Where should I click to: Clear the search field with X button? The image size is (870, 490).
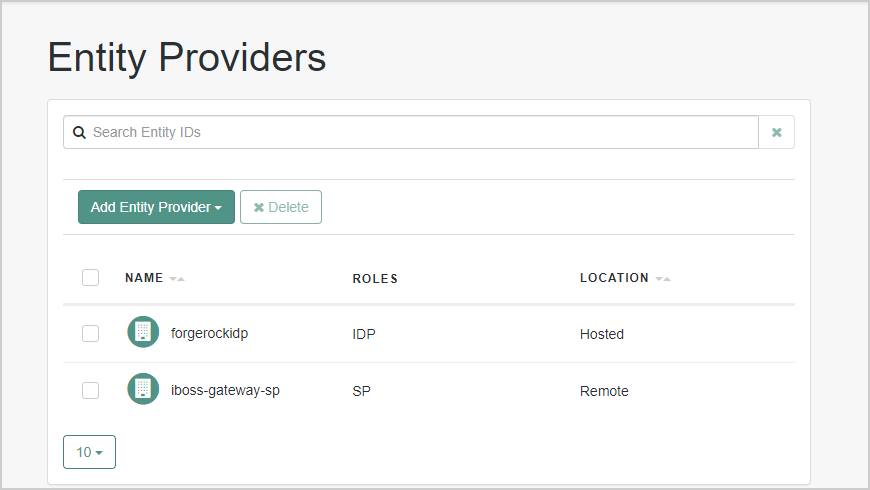pyautogui.click(x=776, y=132)
